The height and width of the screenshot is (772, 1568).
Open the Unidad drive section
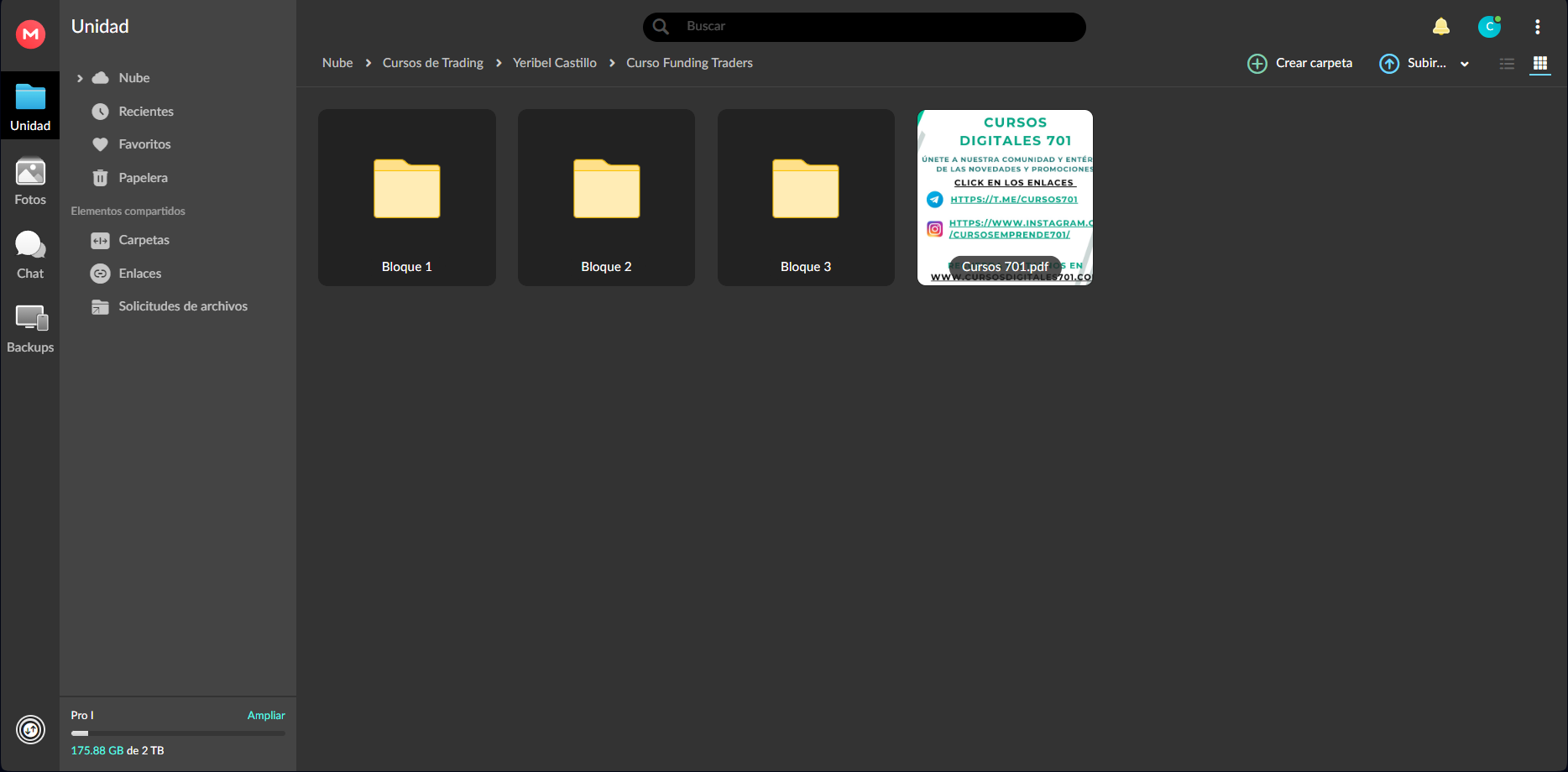click(30, 107)
